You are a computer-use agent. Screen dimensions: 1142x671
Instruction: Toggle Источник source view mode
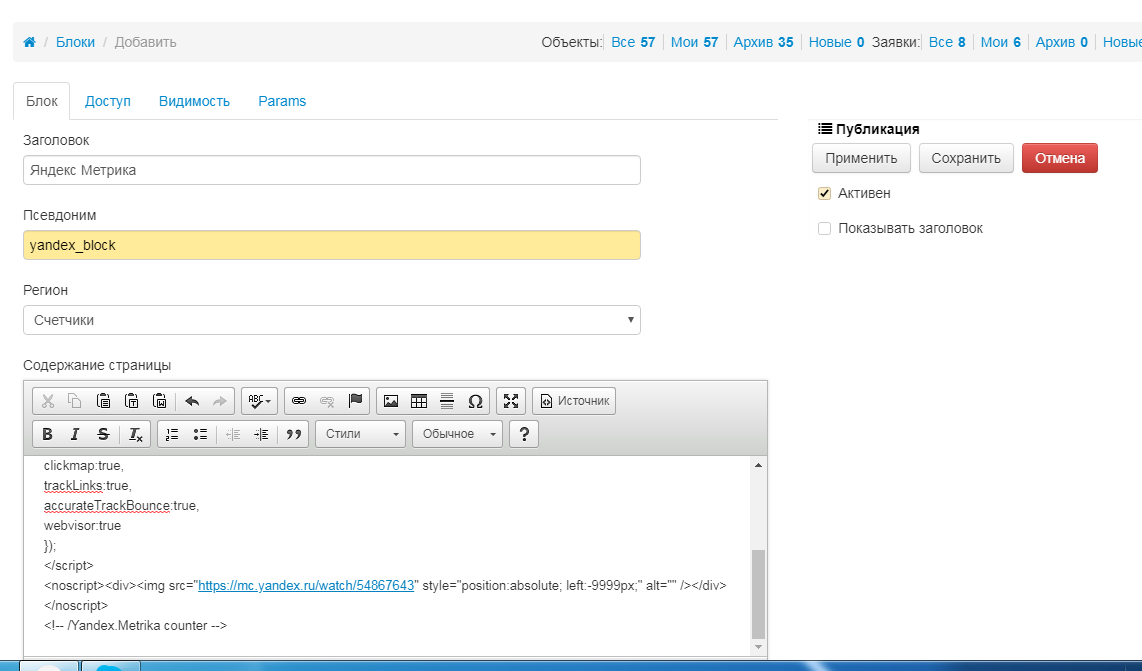(x=574, y=401)
